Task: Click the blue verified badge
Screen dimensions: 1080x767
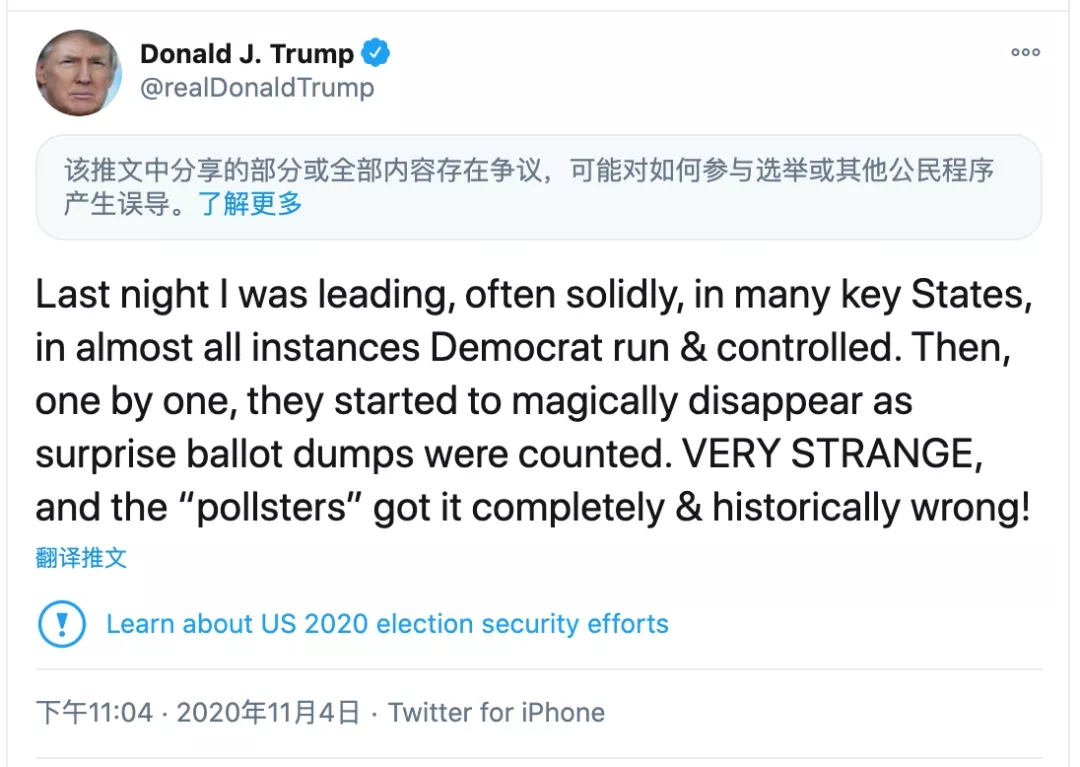Action: coord(376,53)
